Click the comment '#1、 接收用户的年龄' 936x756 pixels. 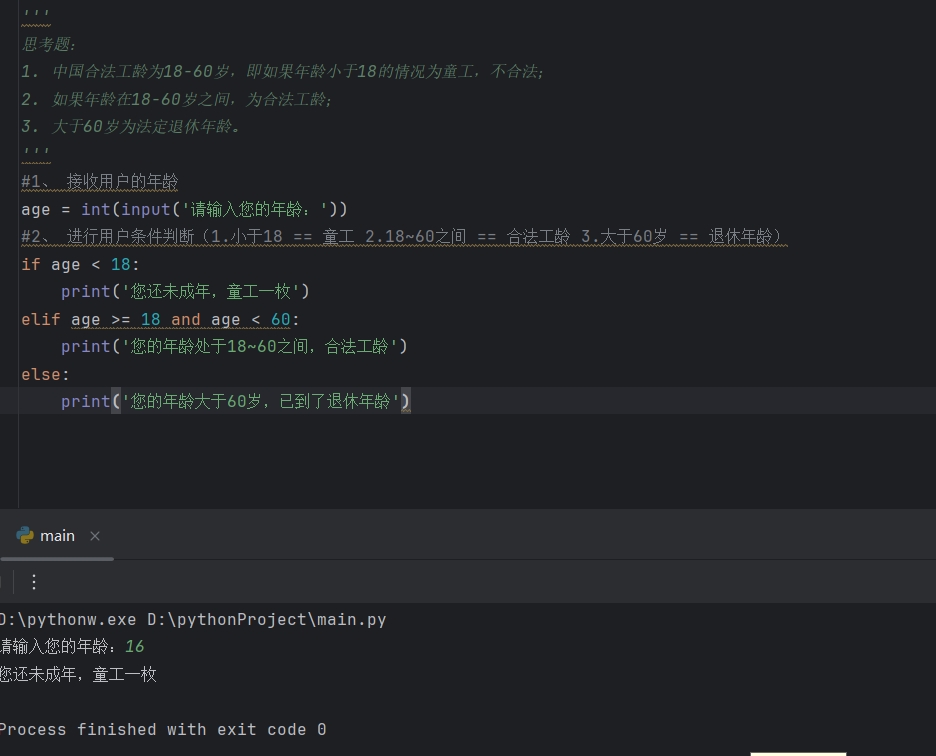coord(100,182)
